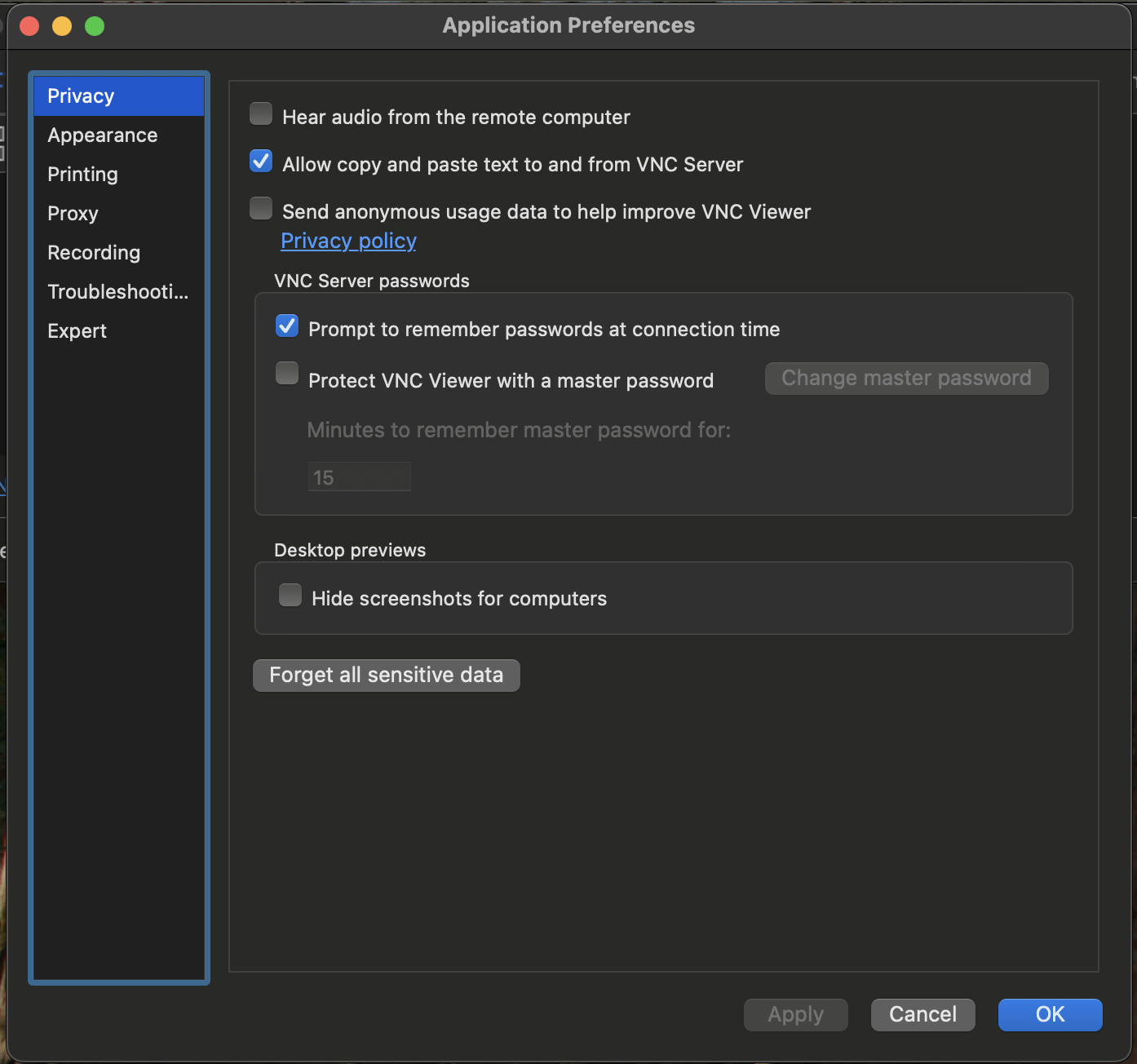Uncheck Prompt to remember passwords checkbox
The image size is (1137, 1064).
[x=287, y=326]
